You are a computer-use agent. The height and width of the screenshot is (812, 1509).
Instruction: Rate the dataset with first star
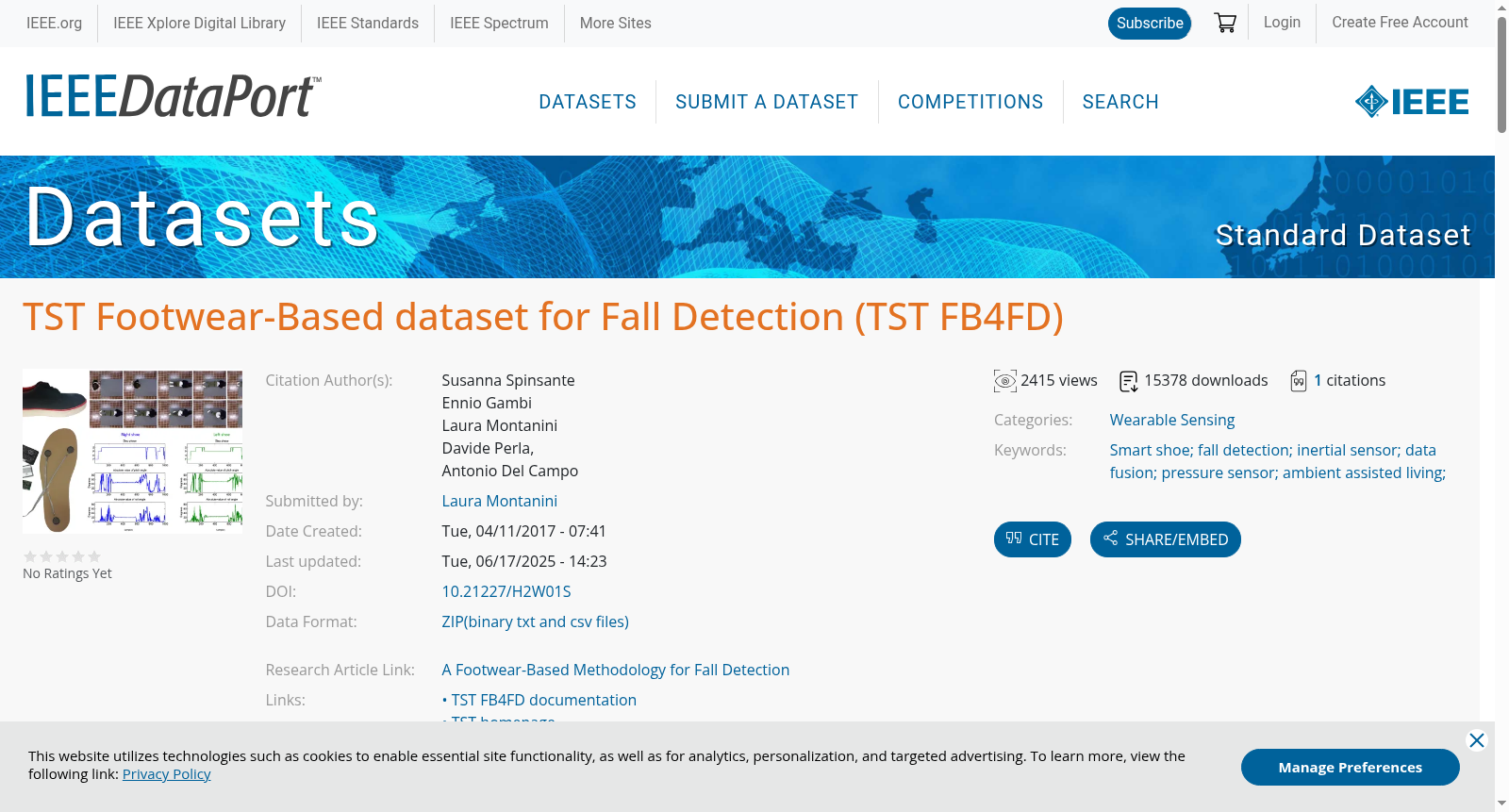point(30,556)
